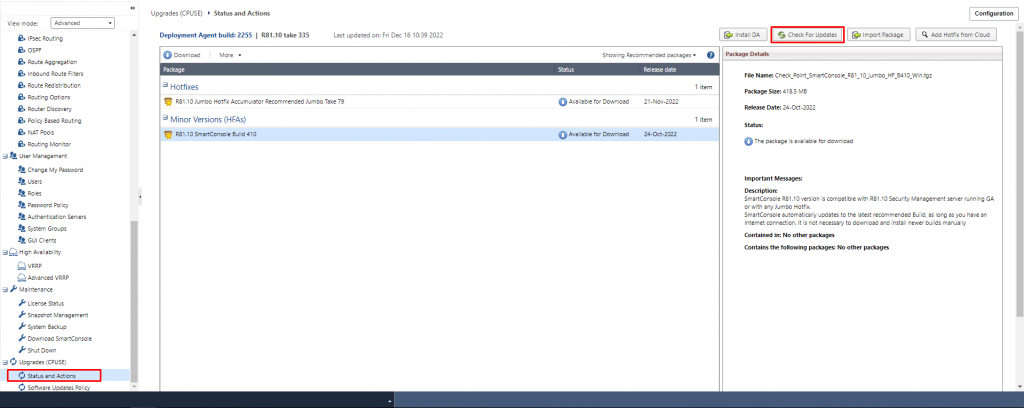Click the Download arrow icon in package toolbar
The width and height of the screenshot is (1024, 408).
[167, 55]
